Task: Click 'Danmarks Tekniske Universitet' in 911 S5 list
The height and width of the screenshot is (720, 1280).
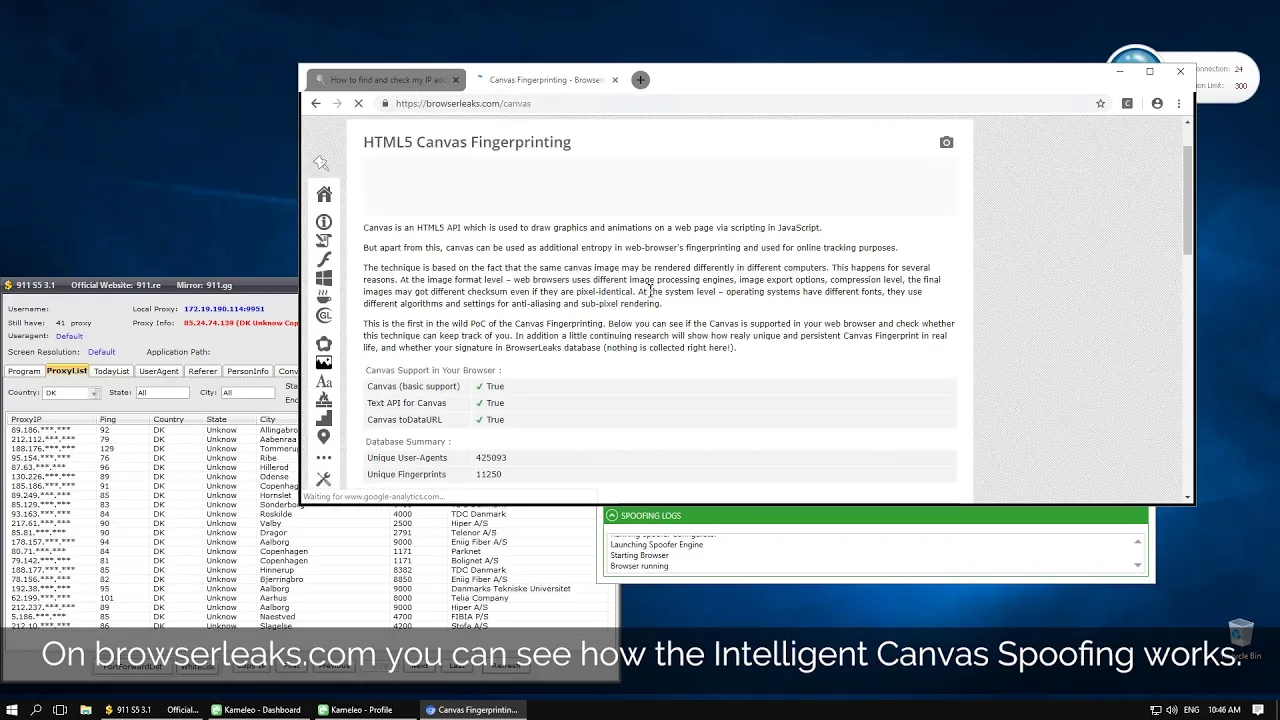Action: pyautogui.click(x=511, y=589)
